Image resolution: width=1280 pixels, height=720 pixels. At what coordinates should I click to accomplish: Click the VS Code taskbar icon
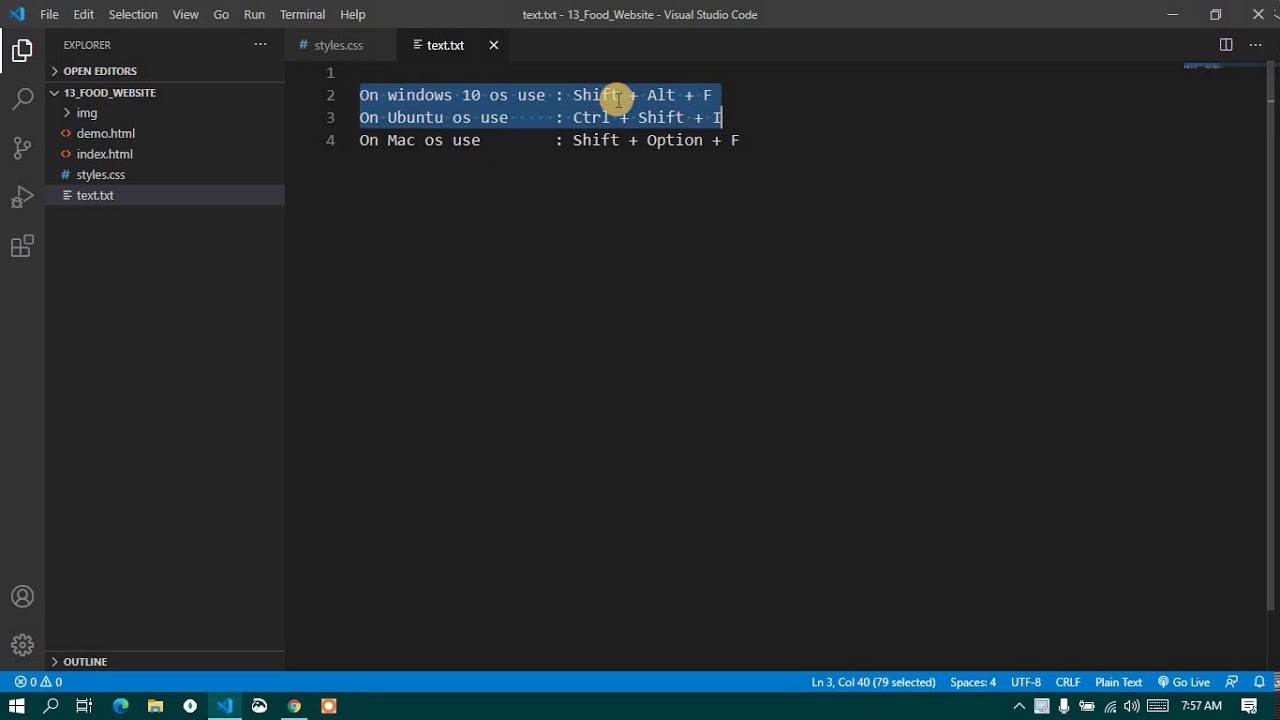click(225, 706)
